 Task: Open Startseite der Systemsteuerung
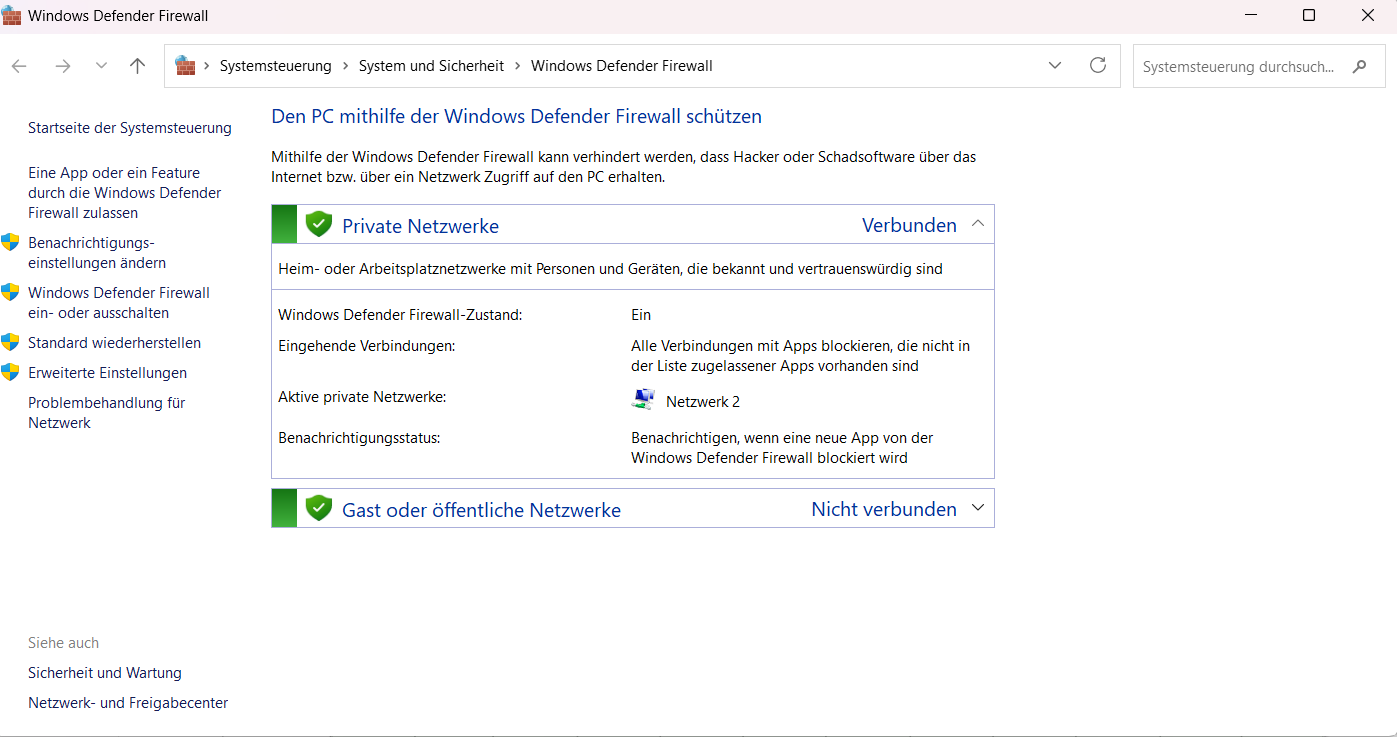[x=130, y=128]
